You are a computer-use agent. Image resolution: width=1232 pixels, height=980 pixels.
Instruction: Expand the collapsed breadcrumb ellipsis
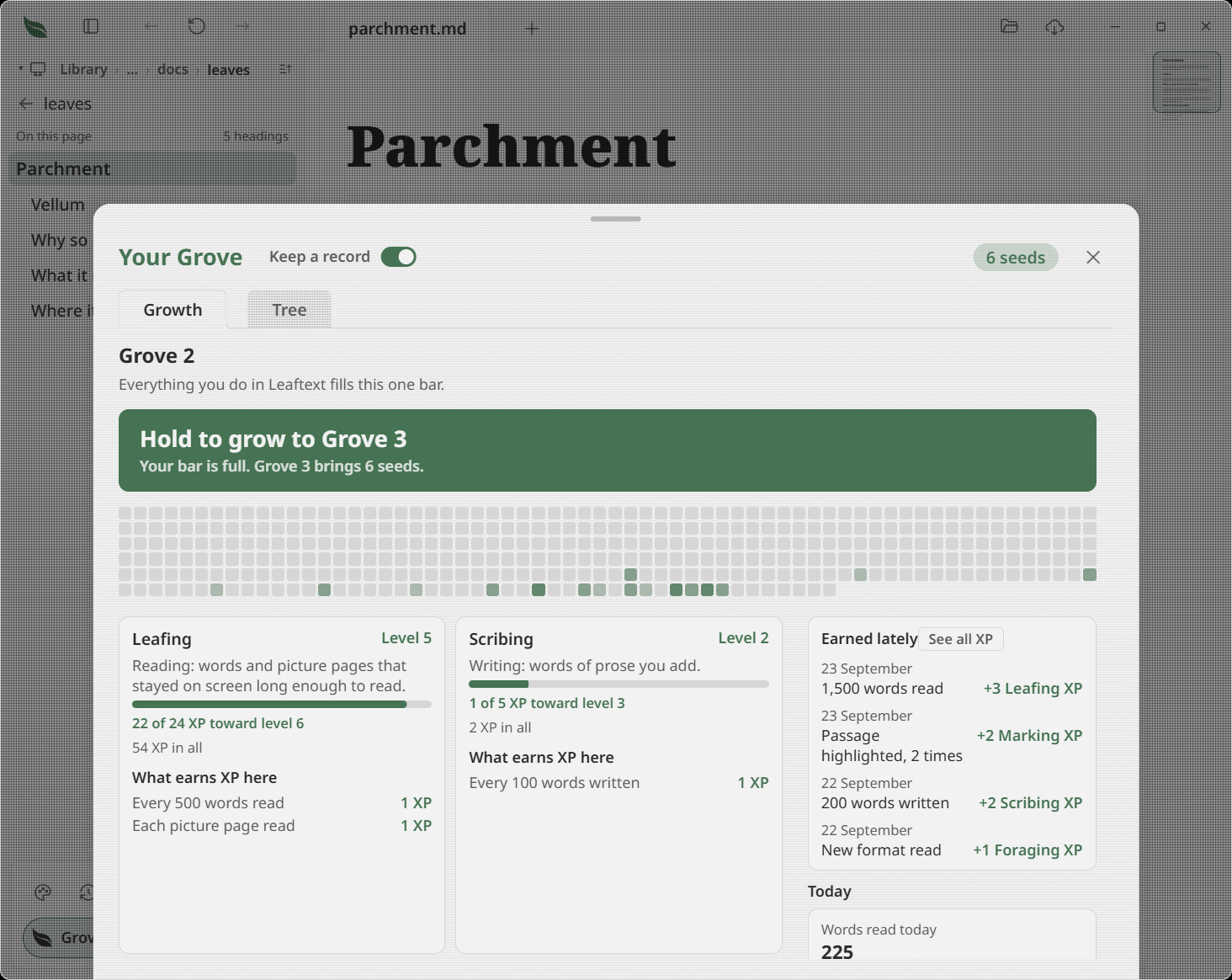pos(132,70)
